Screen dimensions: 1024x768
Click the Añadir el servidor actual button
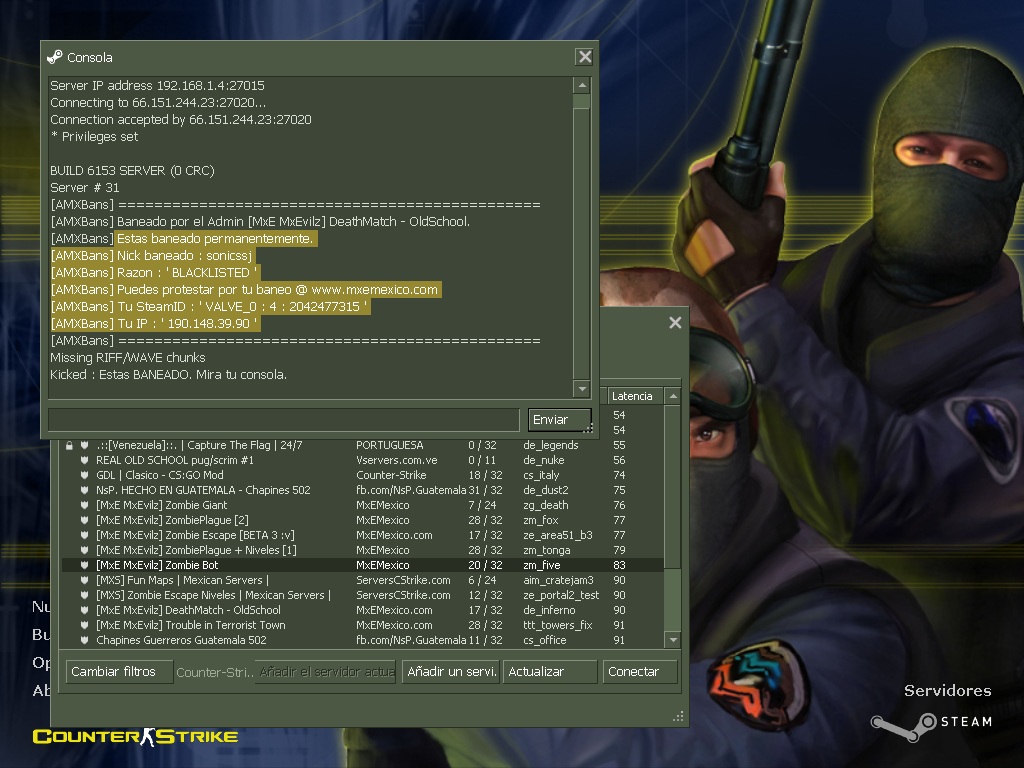pyautogui.click(x=327, y=671)
